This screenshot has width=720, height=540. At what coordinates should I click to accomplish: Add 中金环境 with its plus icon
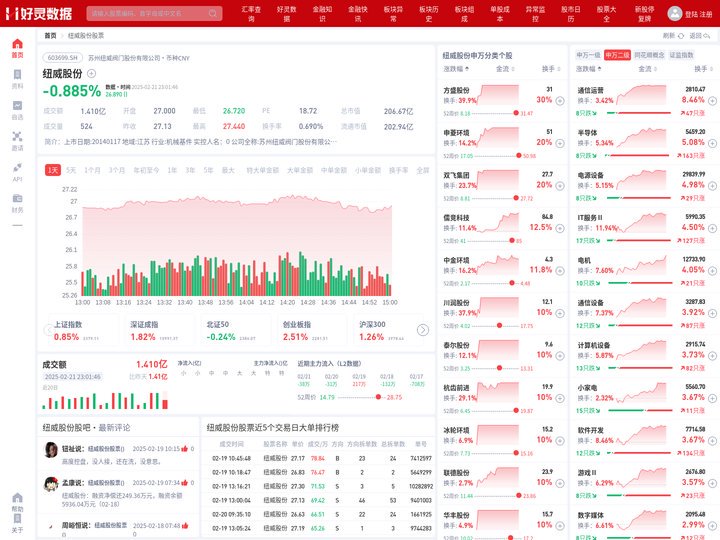click(x=560, y=271)
